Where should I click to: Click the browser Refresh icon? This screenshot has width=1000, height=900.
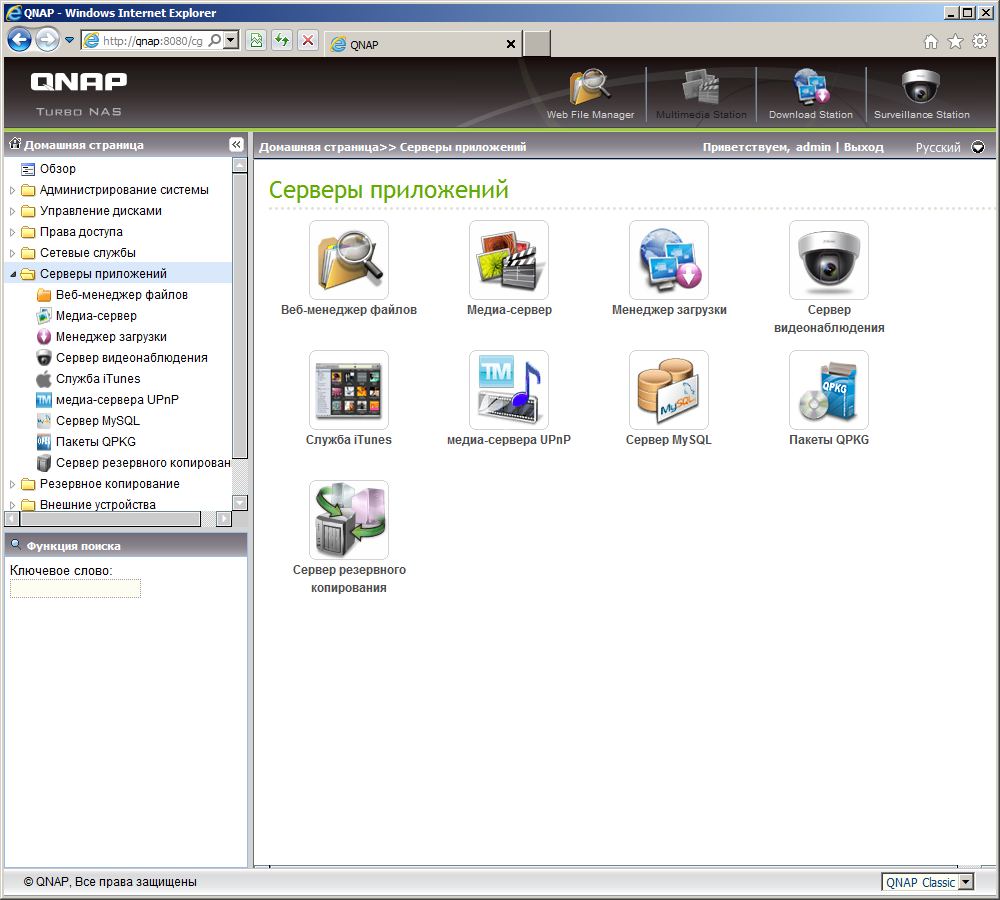coord(282,41)
